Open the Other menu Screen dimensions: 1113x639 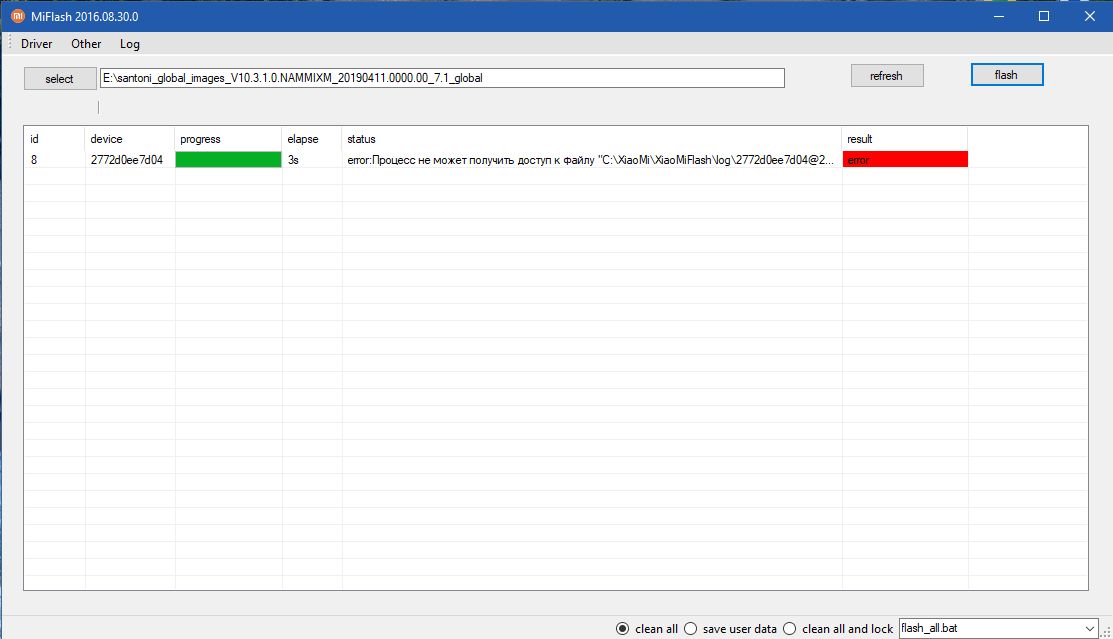click(86, 44)
